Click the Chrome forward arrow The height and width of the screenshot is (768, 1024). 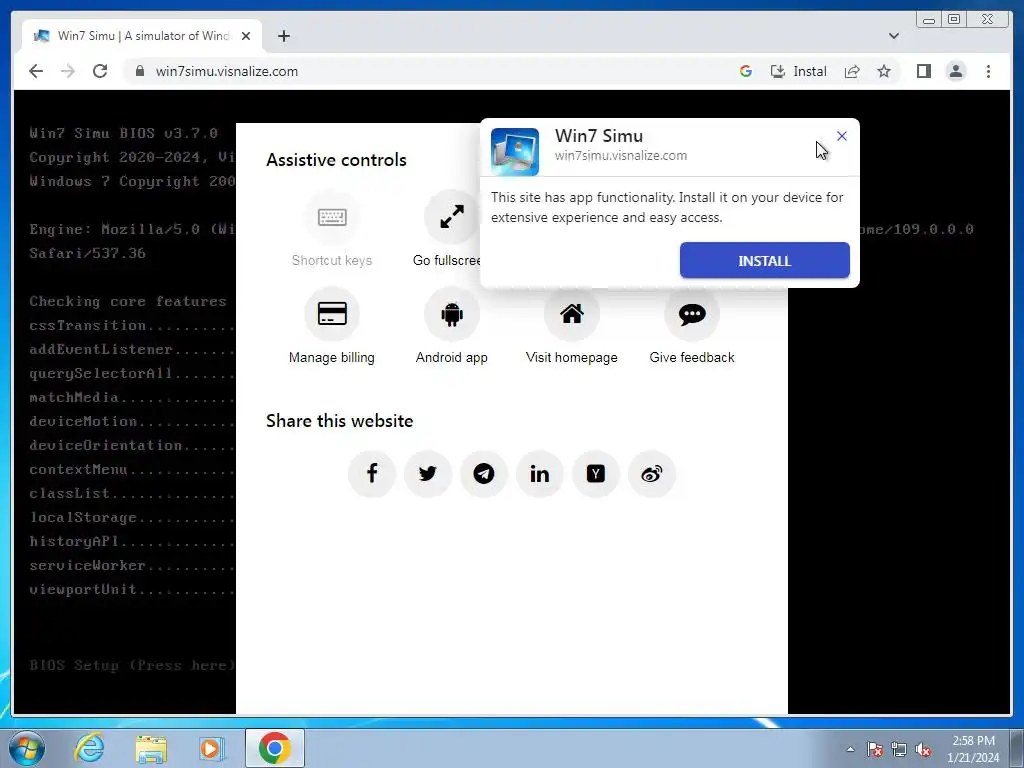coord(68,71)
